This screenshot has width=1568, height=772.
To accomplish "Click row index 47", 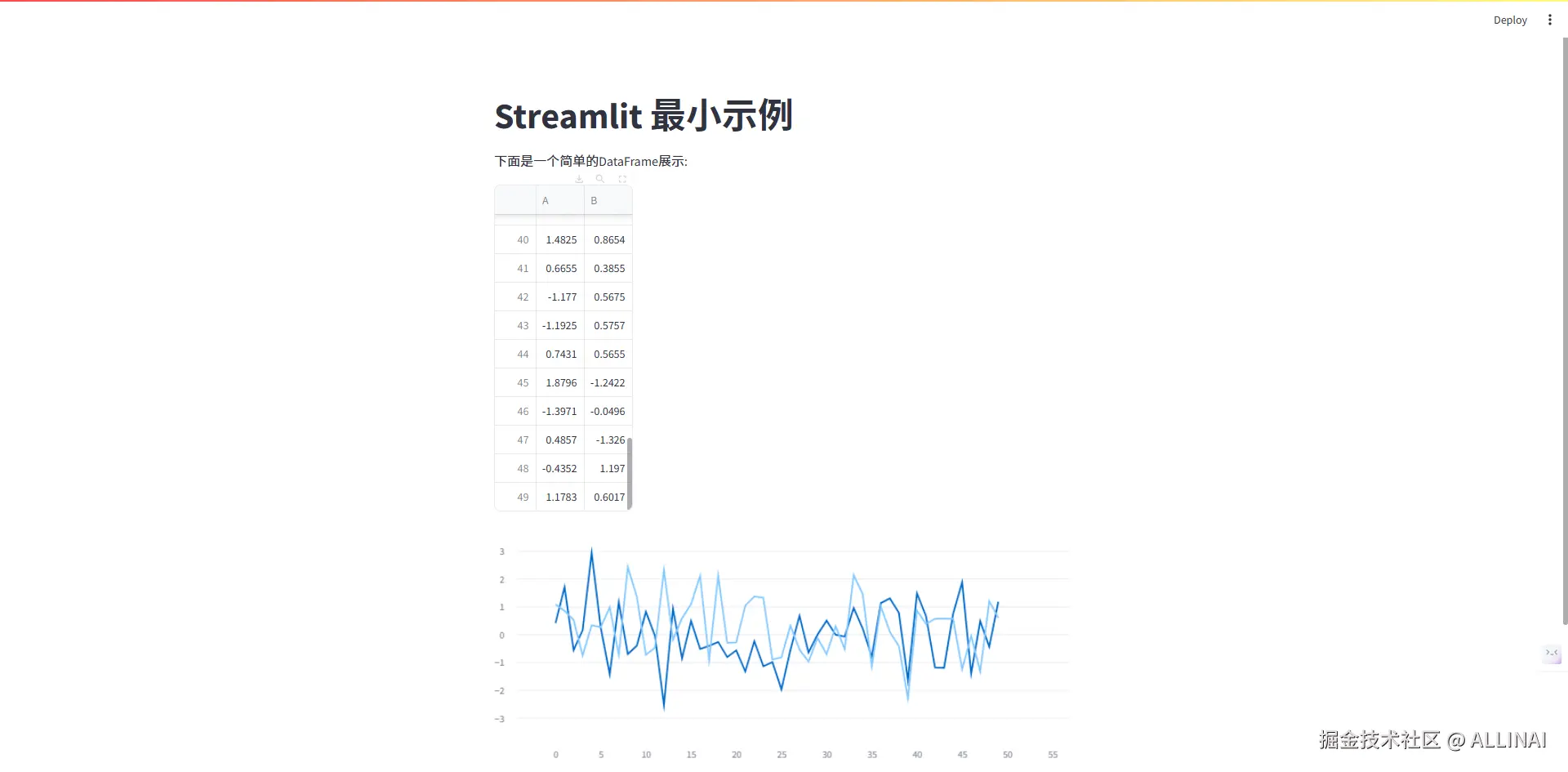I will click(515, 440).
